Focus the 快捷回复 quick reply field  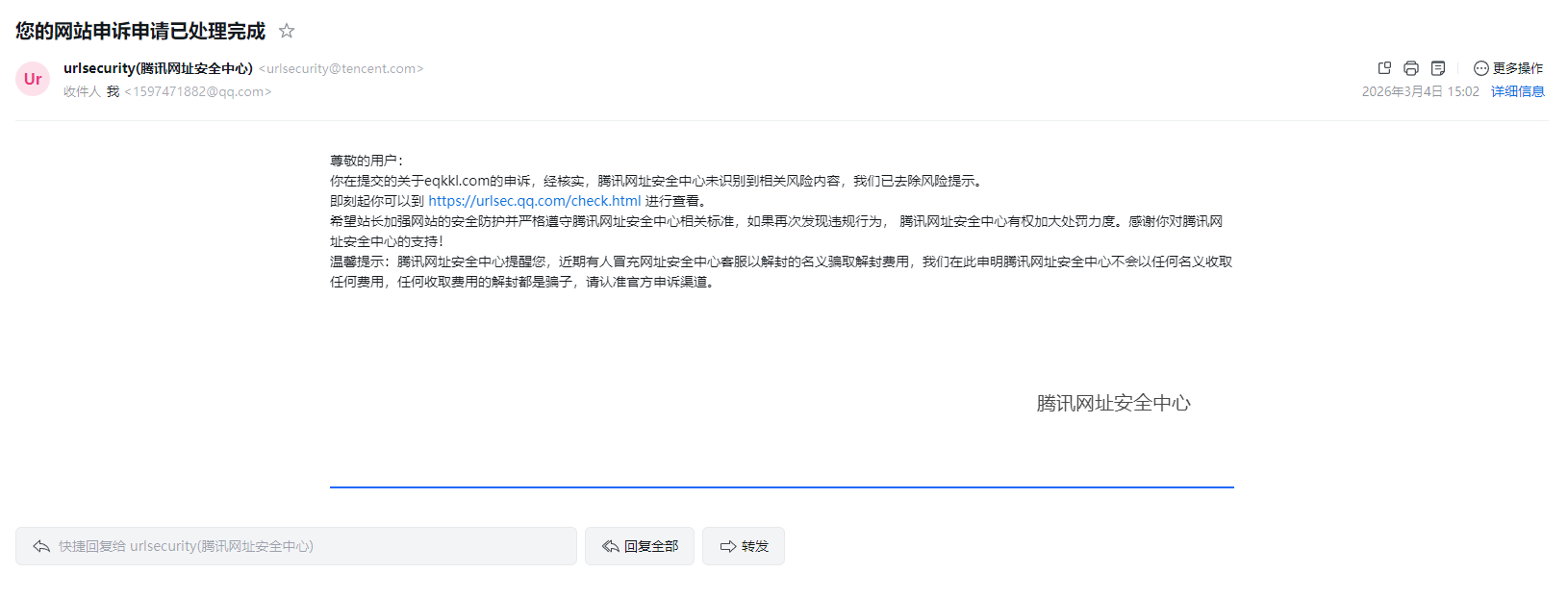296,546
